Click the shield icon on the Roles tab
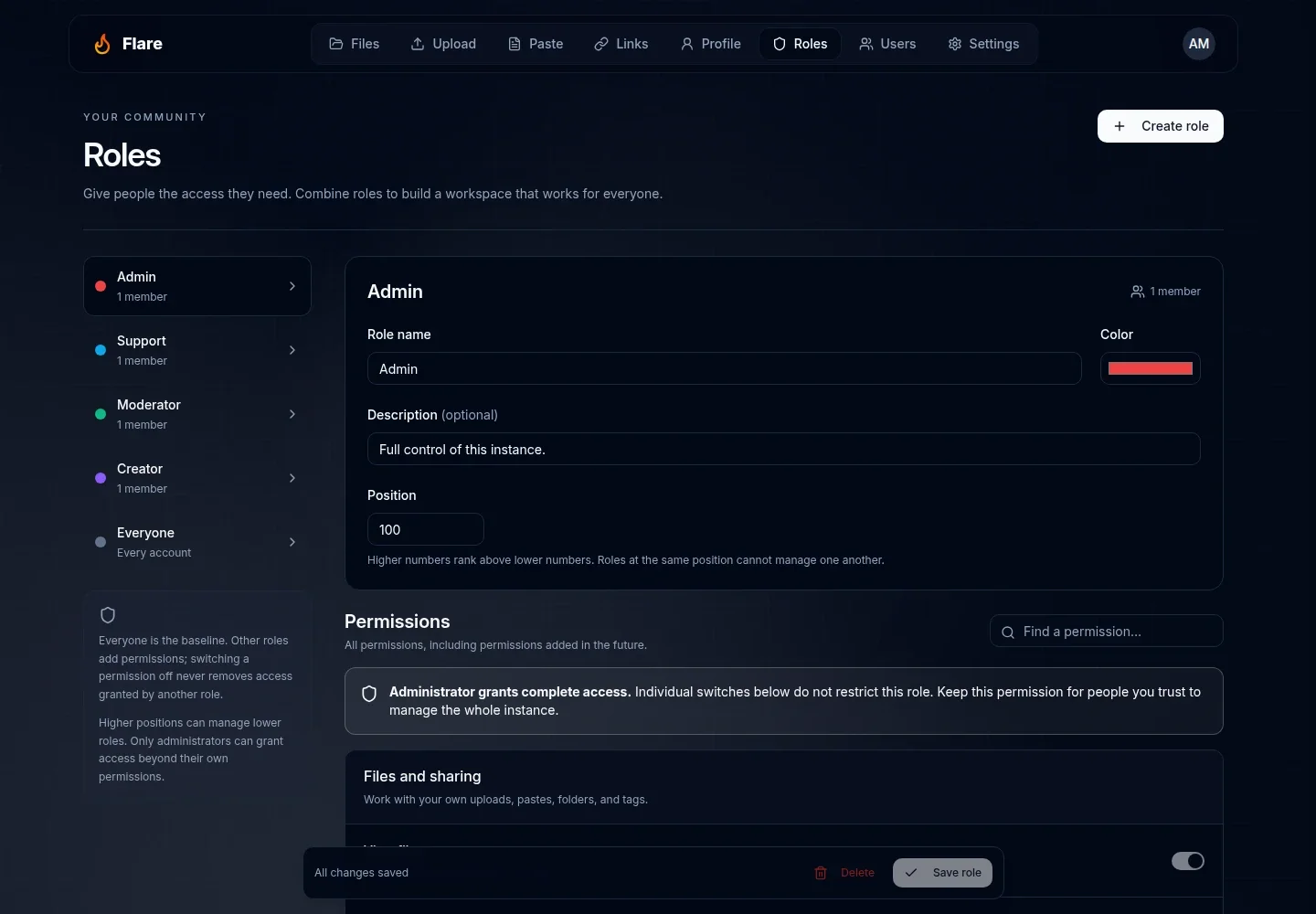 tap(780, 44)
